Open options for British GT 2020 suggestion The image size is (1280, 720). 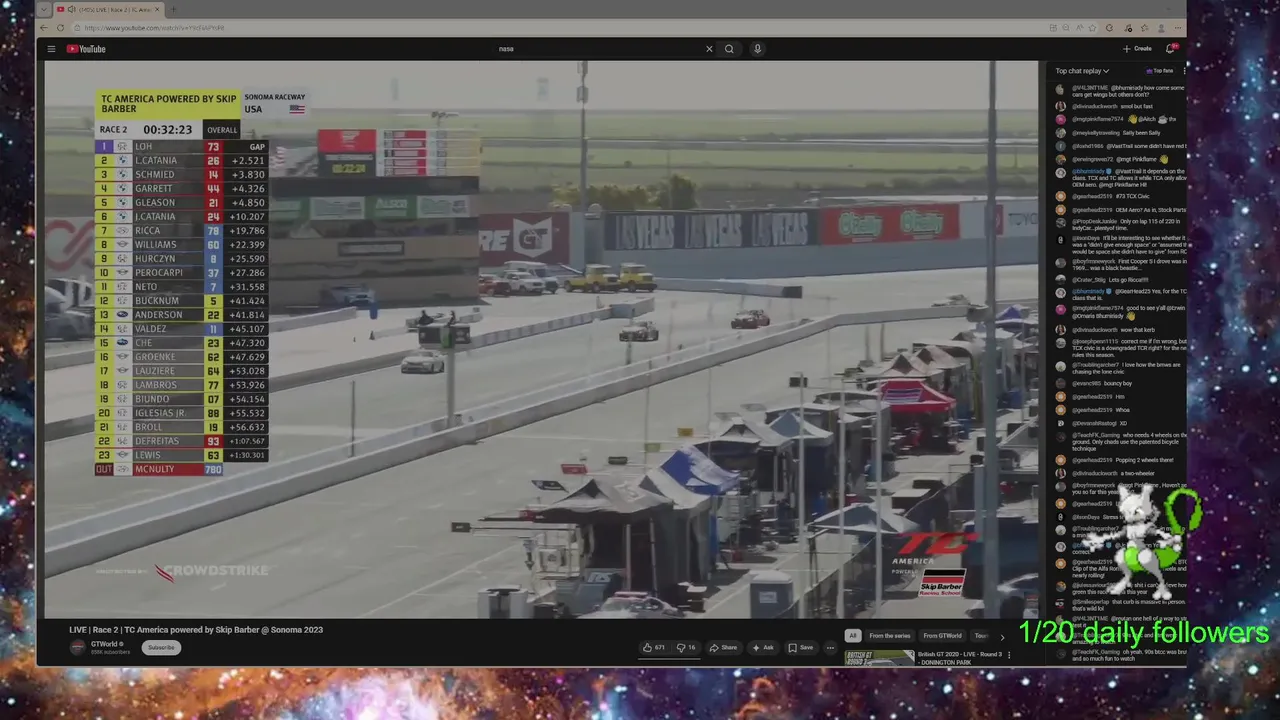click(x=1008, y=656)
